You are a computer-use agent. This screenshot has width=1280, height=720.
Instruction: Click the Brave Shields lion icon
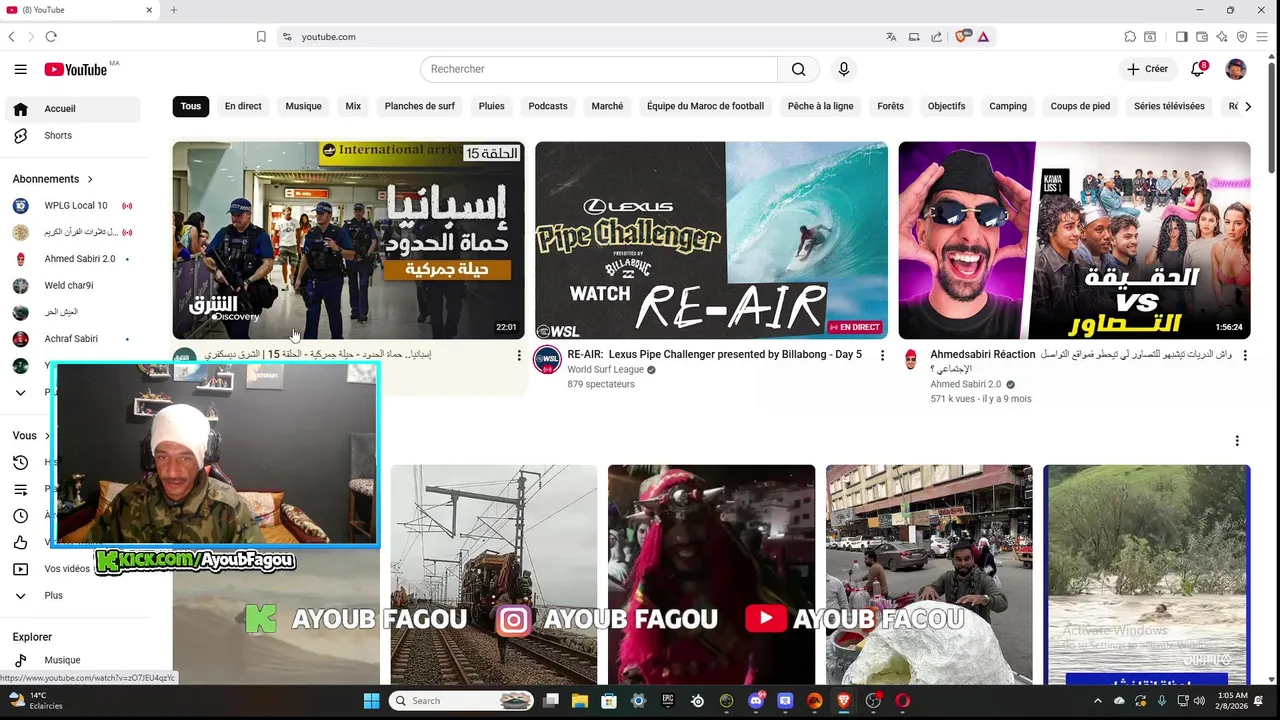pyautogui.click(x=962, y=37)
